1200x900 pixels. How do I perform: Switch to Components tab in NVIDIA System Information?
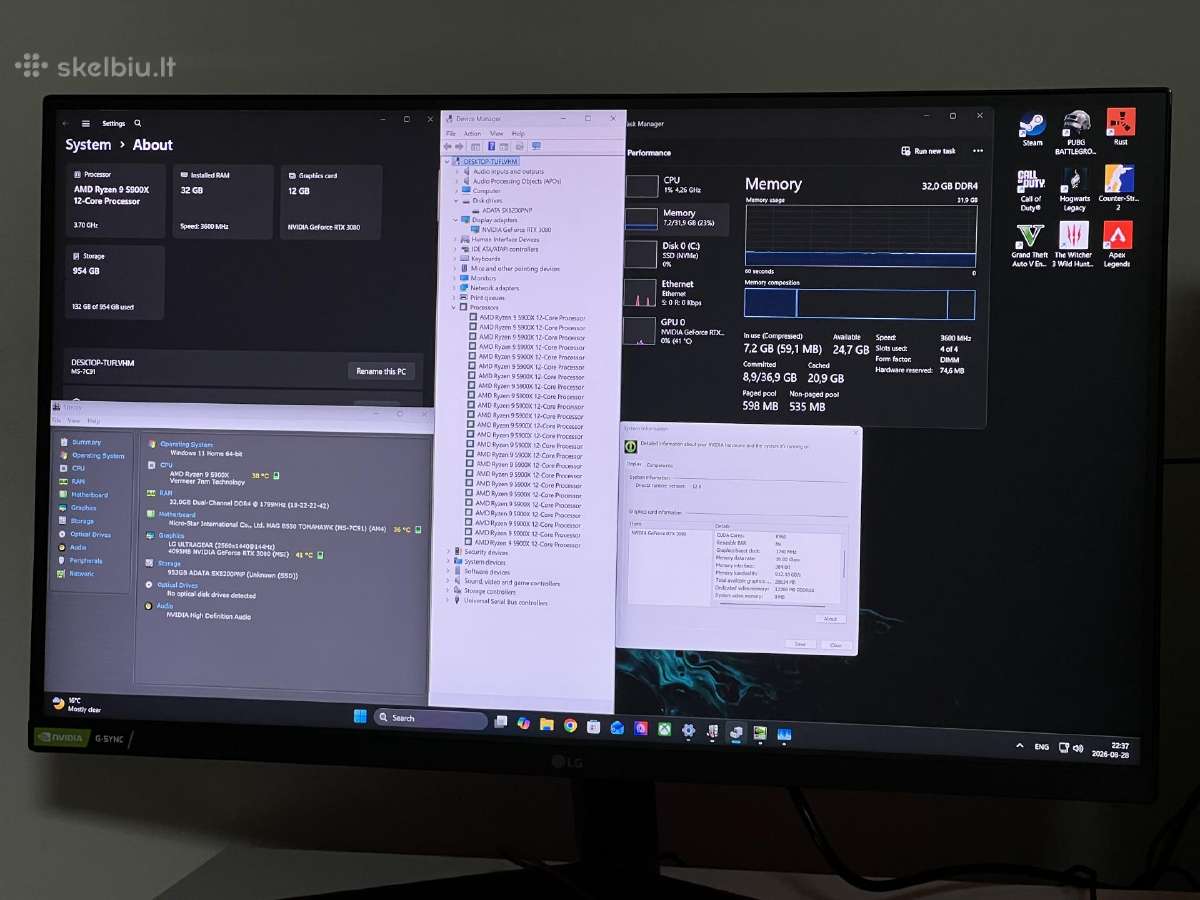(x=660, y=464)
